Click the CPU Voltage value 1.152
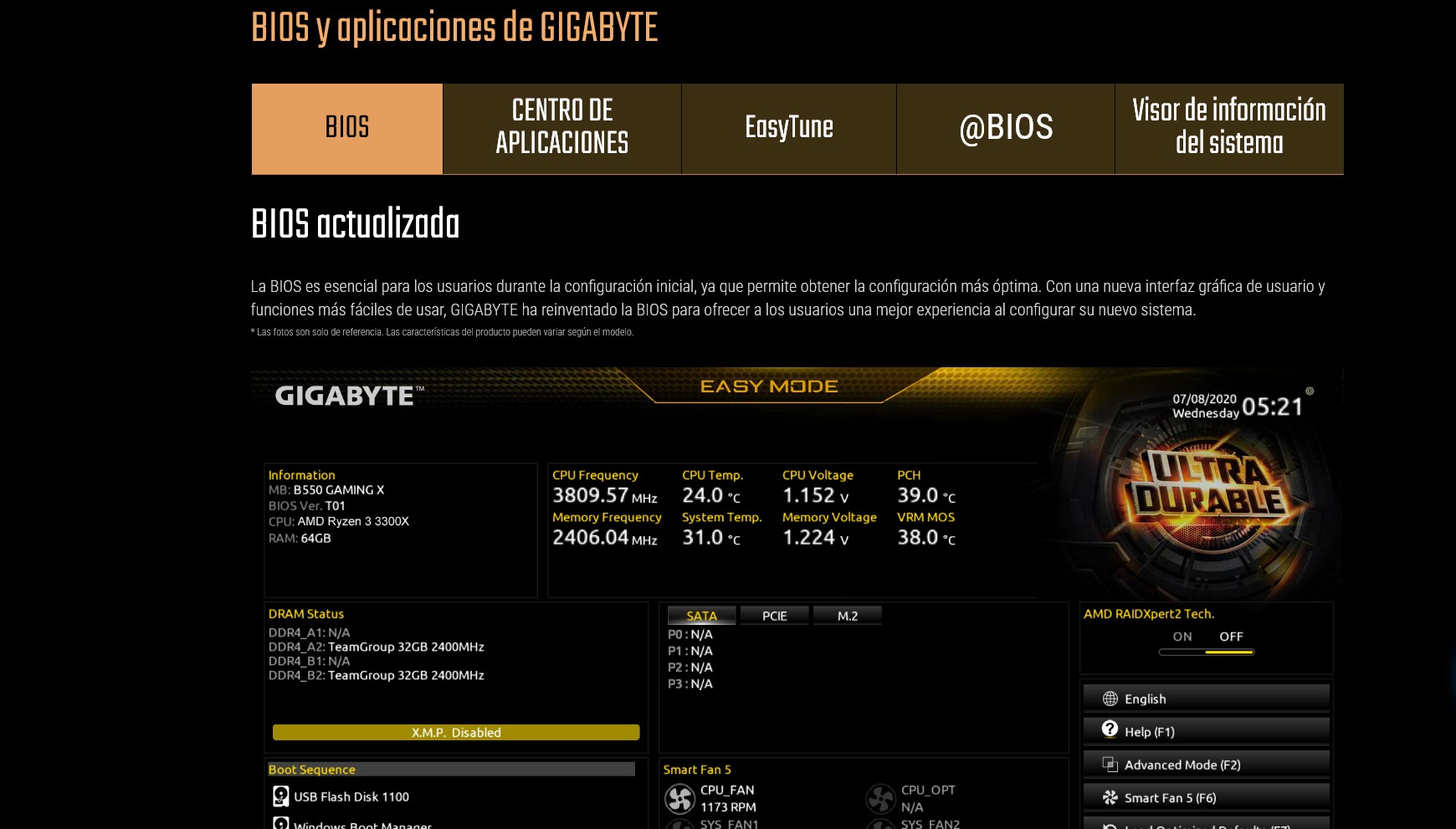1456x829 pixels. pos(808,495)
